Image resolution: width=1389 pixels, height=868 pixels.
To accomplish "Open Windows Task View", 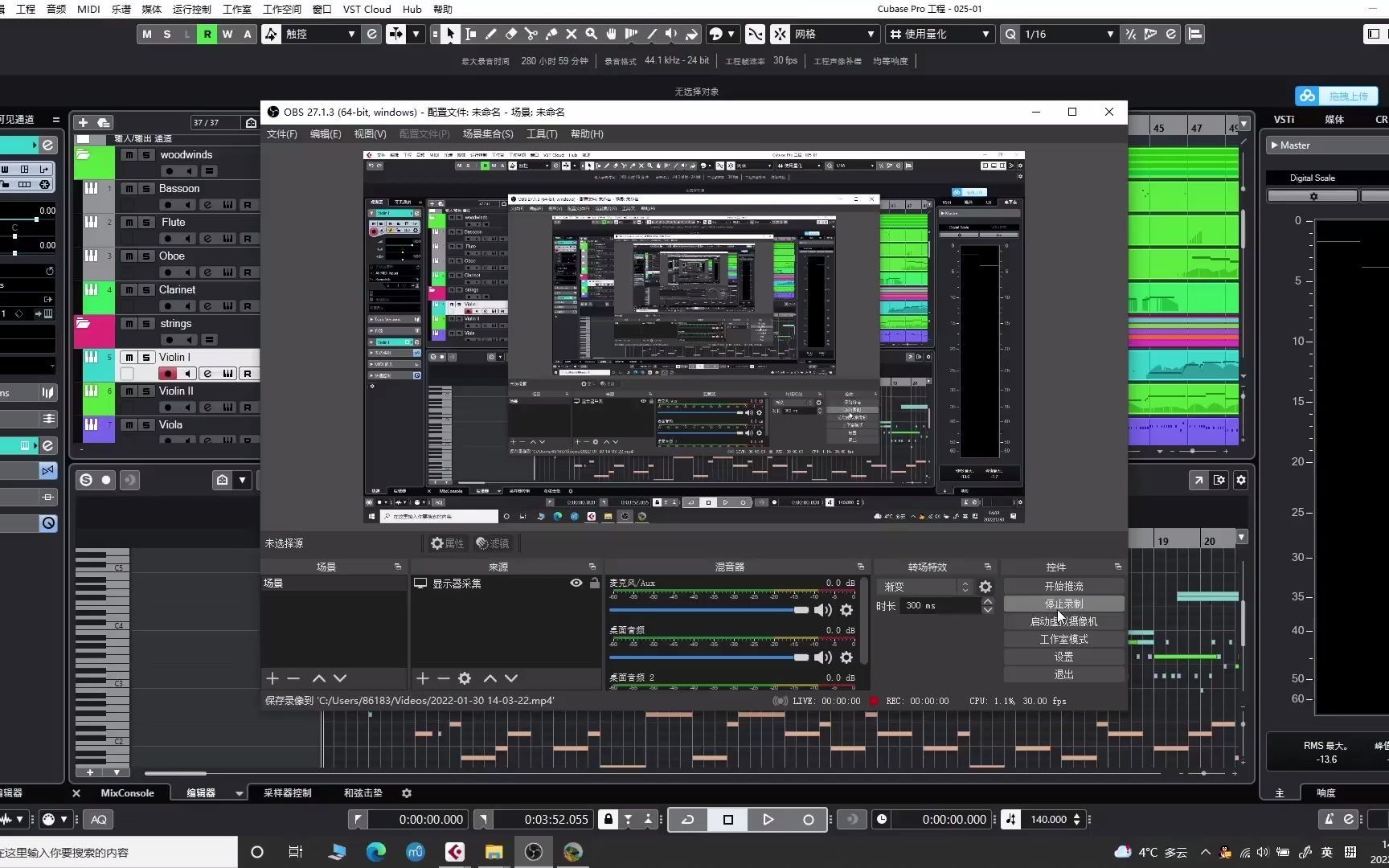I will [296, 852].
